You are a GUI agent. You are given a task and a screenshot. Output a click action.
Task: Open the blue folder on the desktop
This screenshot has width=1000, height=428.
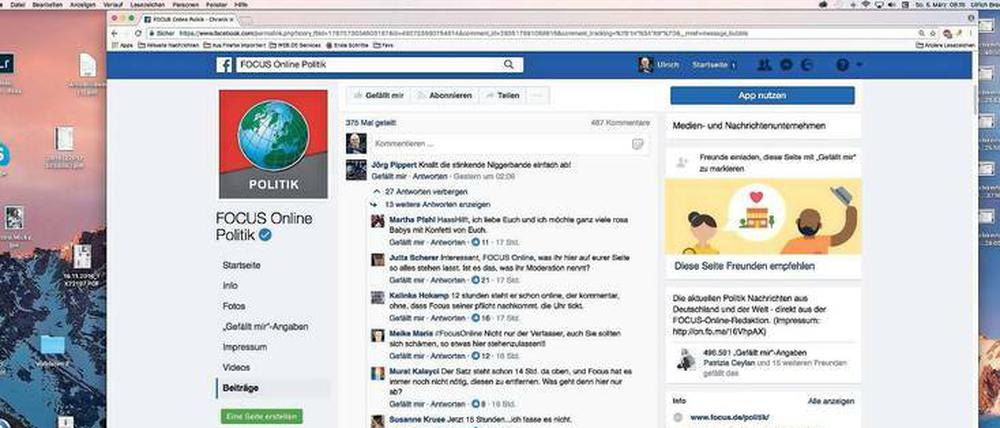(52, 345)
